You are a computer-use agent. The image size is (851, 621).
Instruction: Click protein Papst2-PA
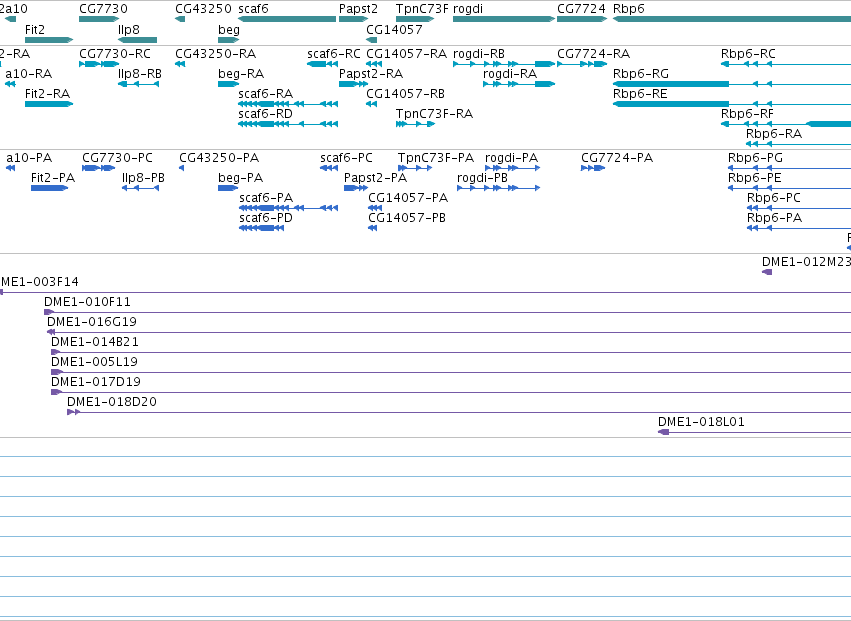tap(356, 188)
